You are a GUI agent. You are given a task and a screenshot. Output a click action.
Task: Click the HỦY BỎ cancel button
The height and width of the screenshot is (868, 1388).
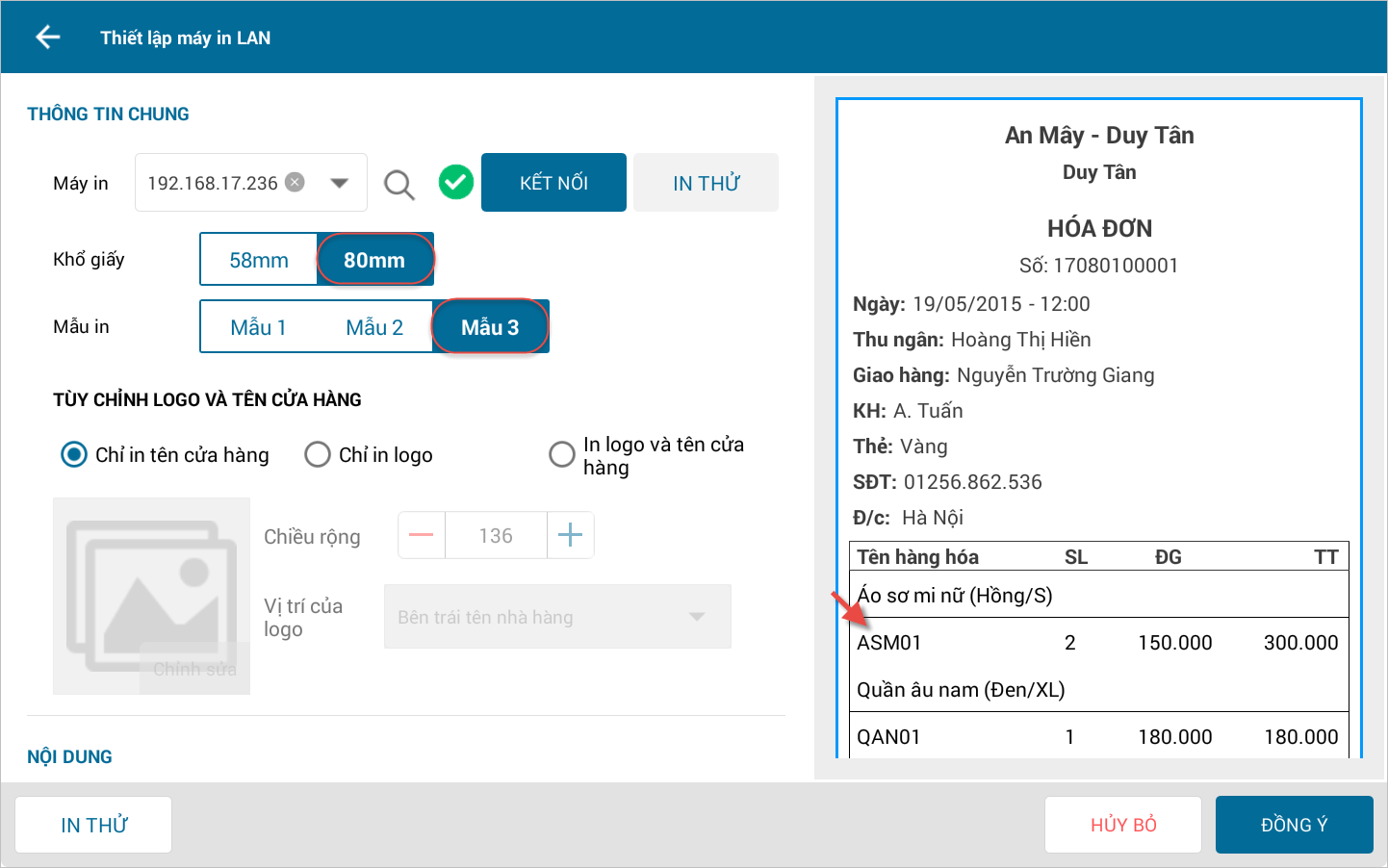tap(1123, 825)
